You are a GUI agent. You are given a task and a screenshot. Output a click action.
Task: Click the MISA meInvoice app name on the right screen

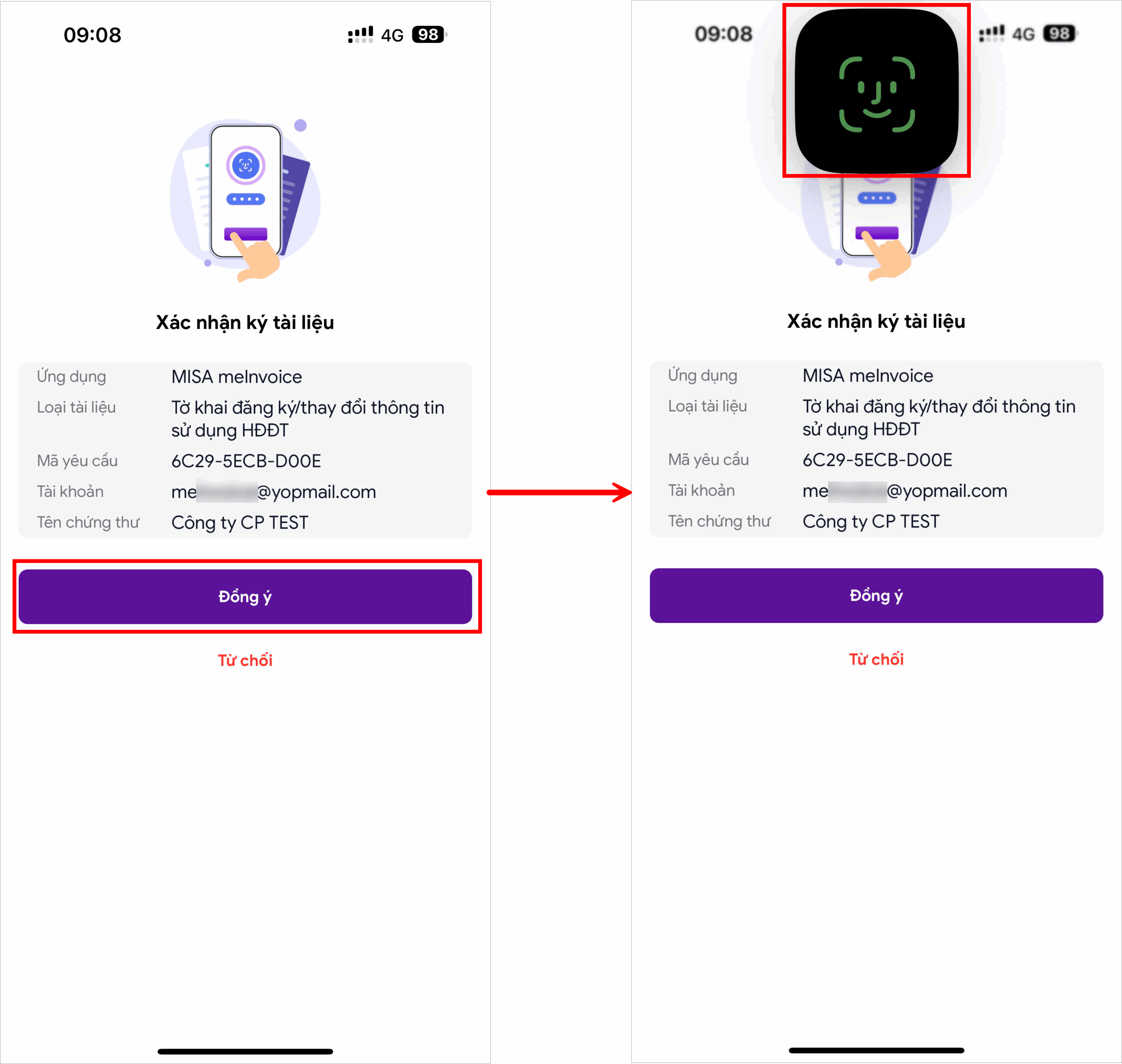pos(867,375)
